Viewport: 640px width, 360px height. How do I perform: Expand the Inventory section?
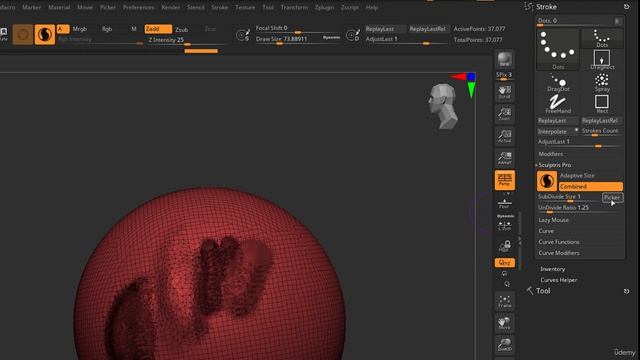click(x=553, y=269)
